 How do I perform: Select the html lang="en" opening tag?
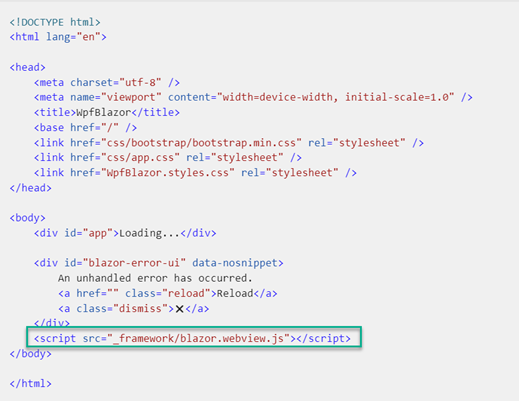(58, 37)
